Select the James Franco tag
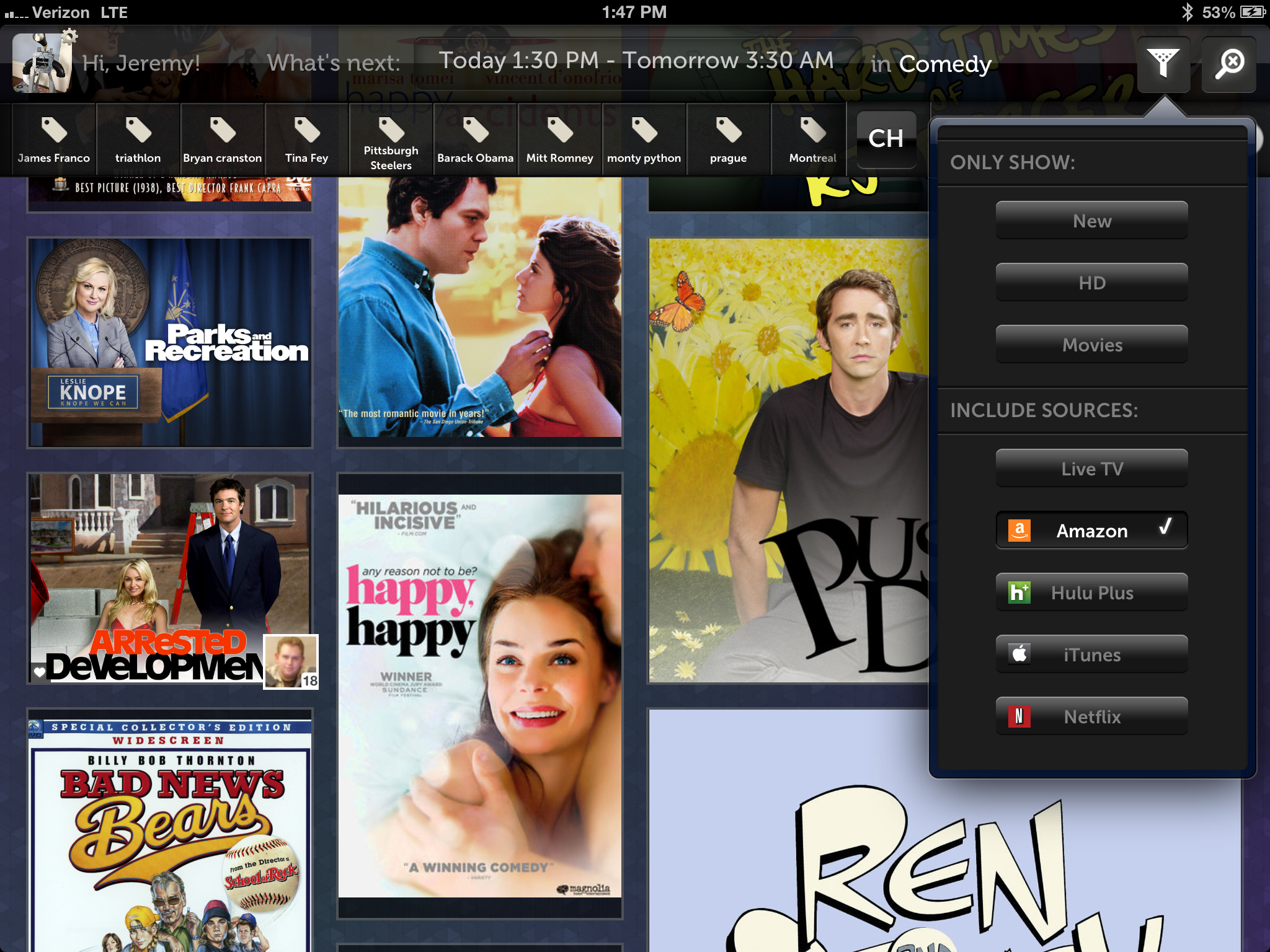Viewport: 1270px width, 952px height. tap(54, 140)
